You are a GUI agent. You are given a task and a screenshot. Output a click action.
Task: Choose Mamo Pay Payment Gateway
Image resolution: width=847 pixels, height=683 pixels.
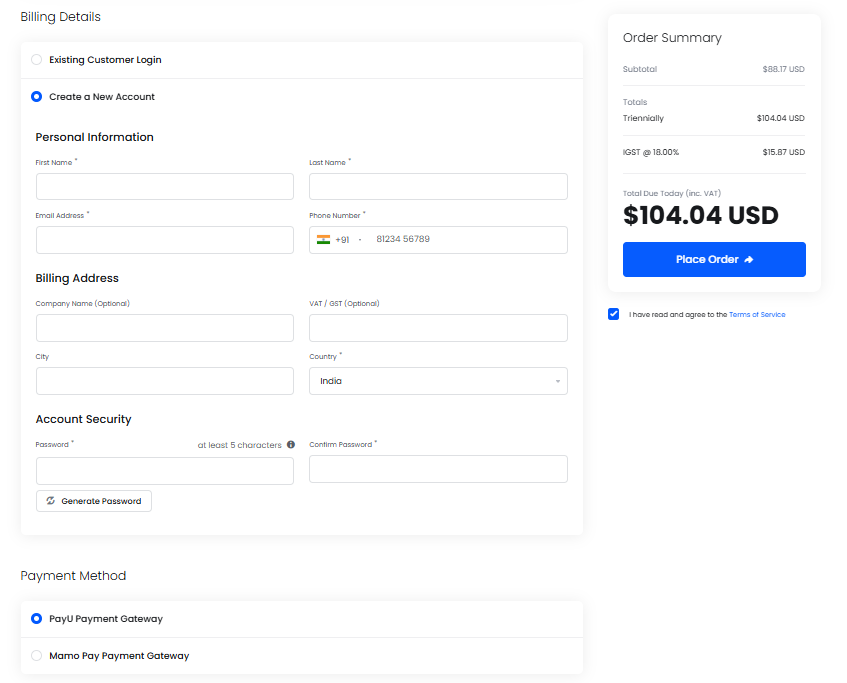pos(36,655)
